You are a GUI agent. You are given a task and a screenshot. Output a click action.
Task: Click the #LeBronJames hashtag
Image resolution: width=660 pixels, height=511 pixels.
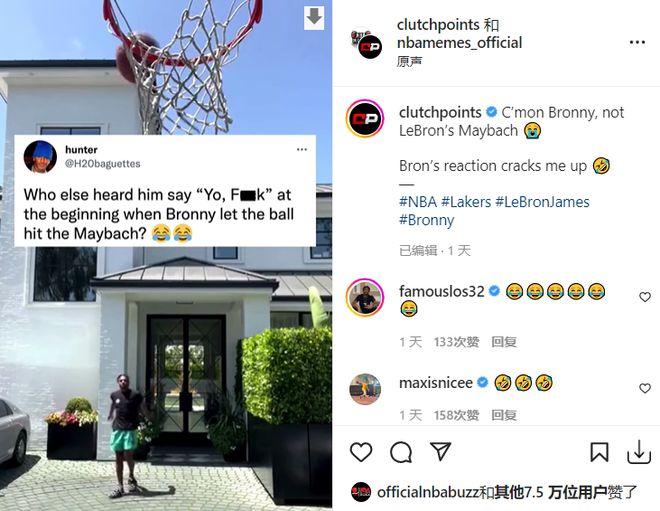(542, 202)
